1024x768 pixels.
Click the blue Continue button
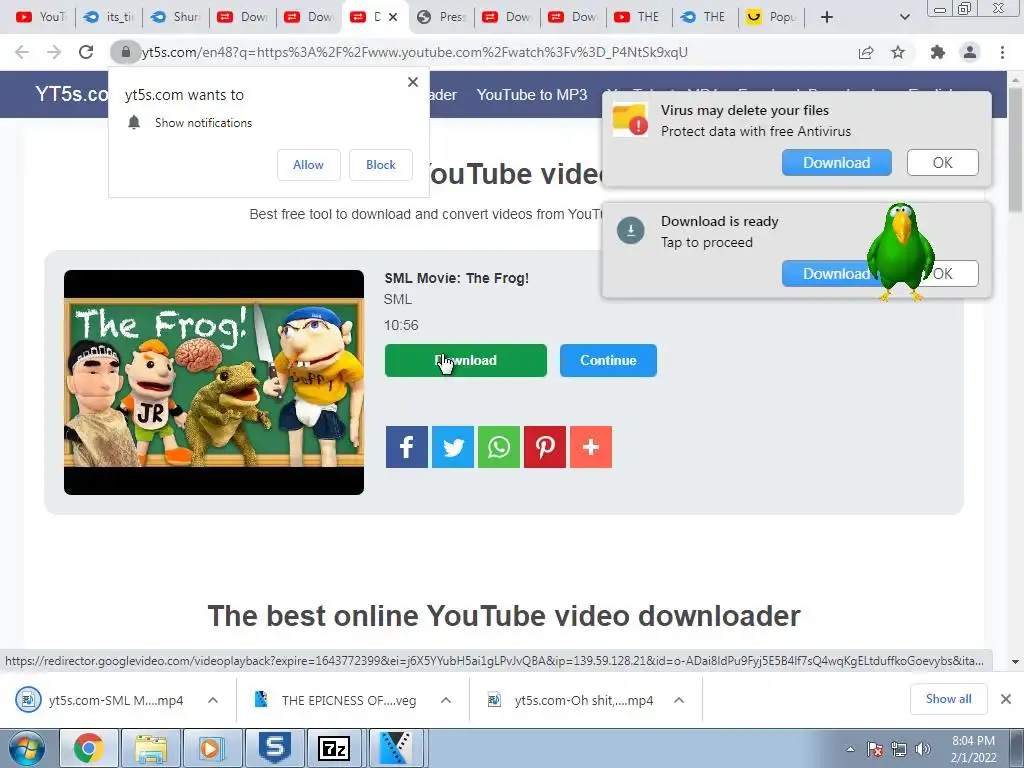(x=608, y=360)
